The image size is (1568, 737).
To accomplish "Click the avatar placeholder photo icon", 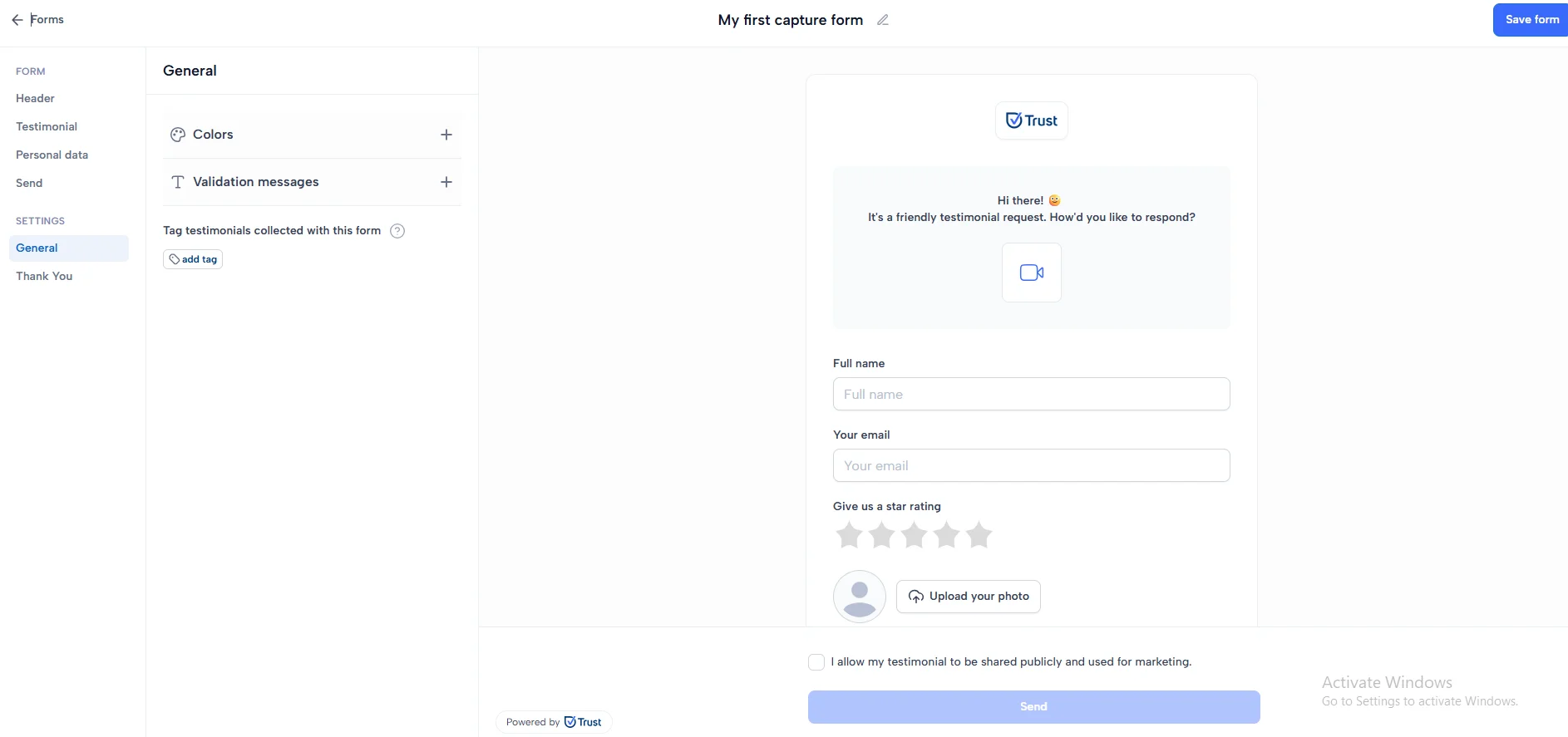I will (x=859, y=597).
